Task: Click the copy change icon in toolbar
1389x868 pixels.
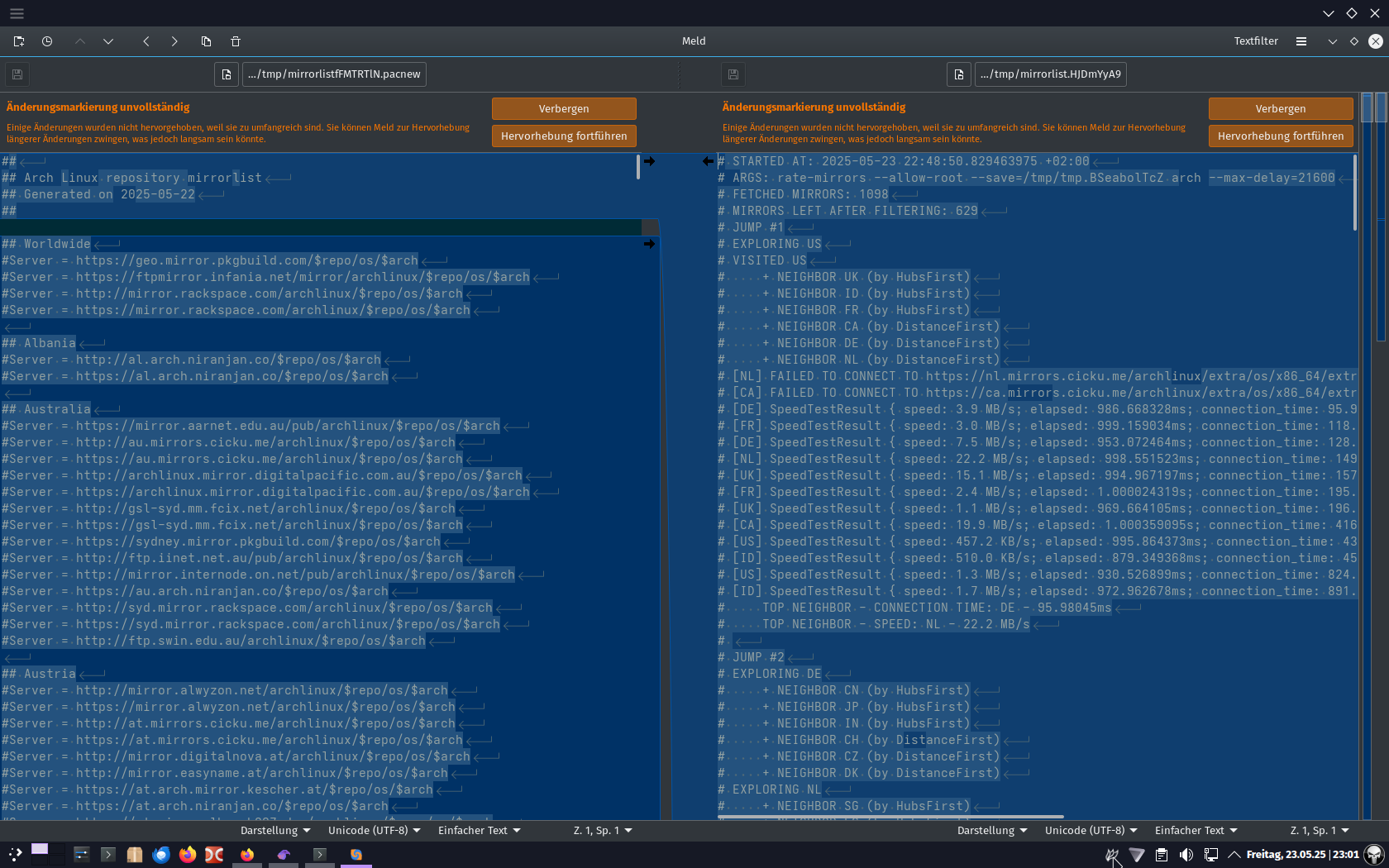Action: [x=206, y=41]
